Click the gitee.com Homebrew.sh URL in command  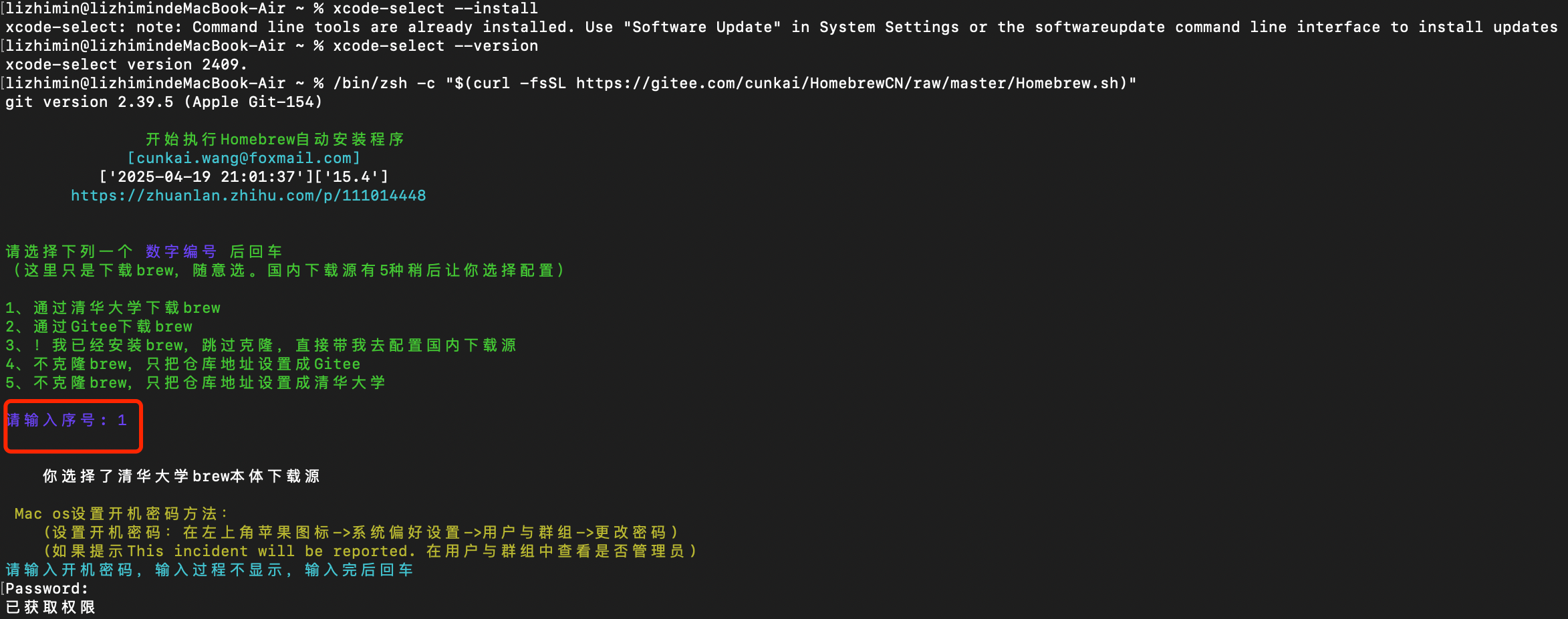847,84
